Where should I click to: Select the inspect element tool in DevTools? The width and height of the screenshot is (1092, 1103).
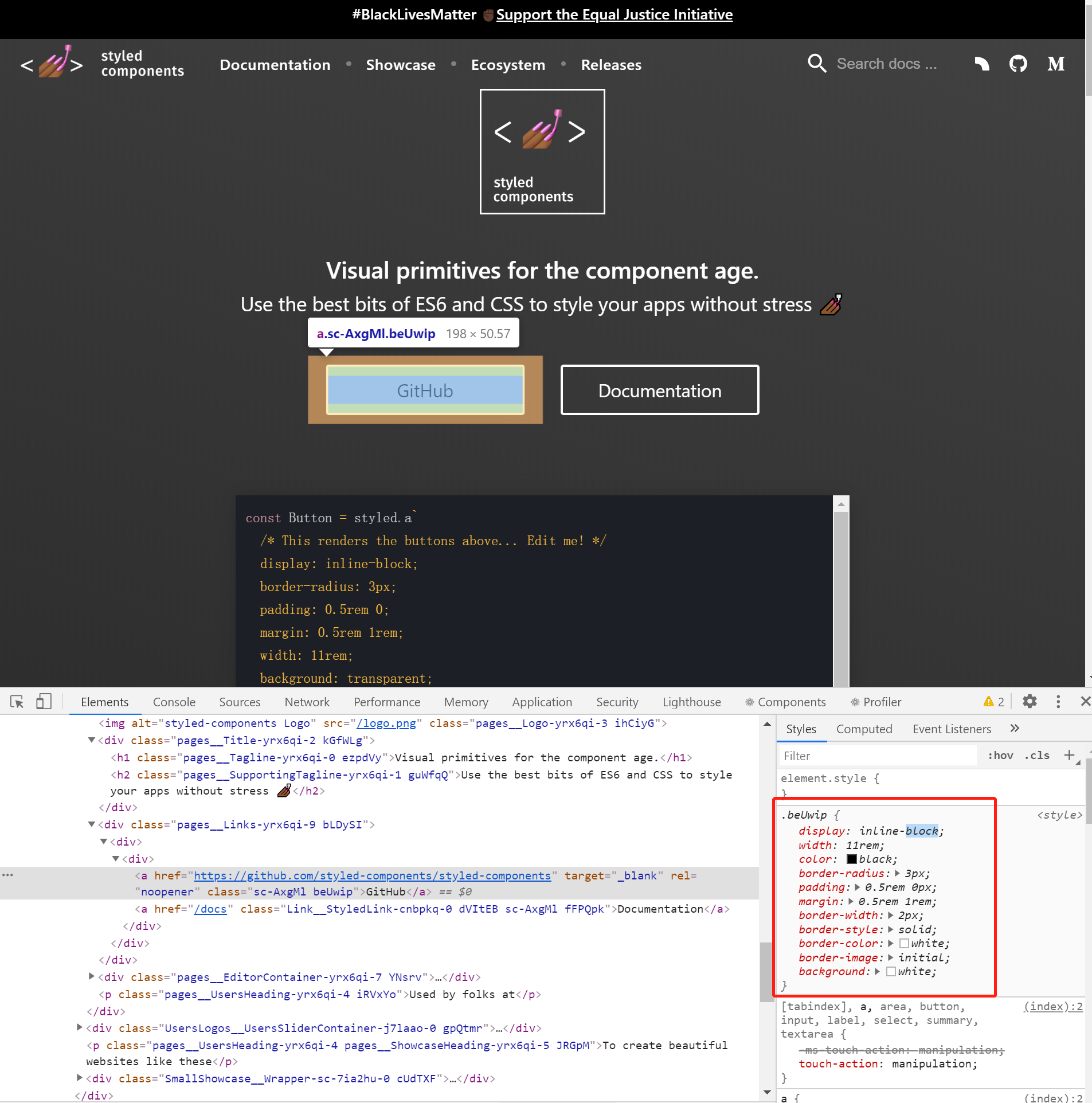click(x=17, y=701)
